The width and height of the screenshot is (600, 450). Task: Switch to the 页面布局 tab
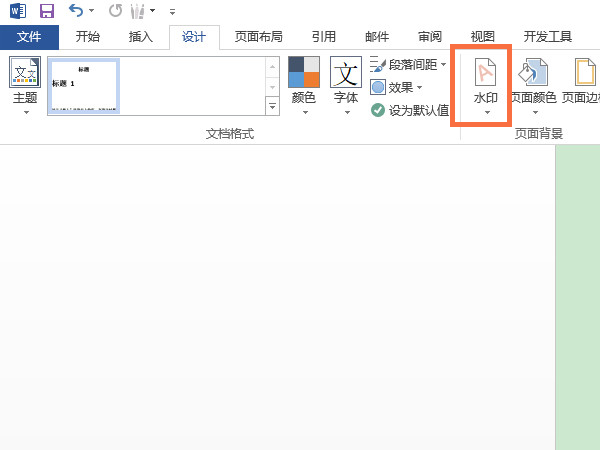pos(258,37)
